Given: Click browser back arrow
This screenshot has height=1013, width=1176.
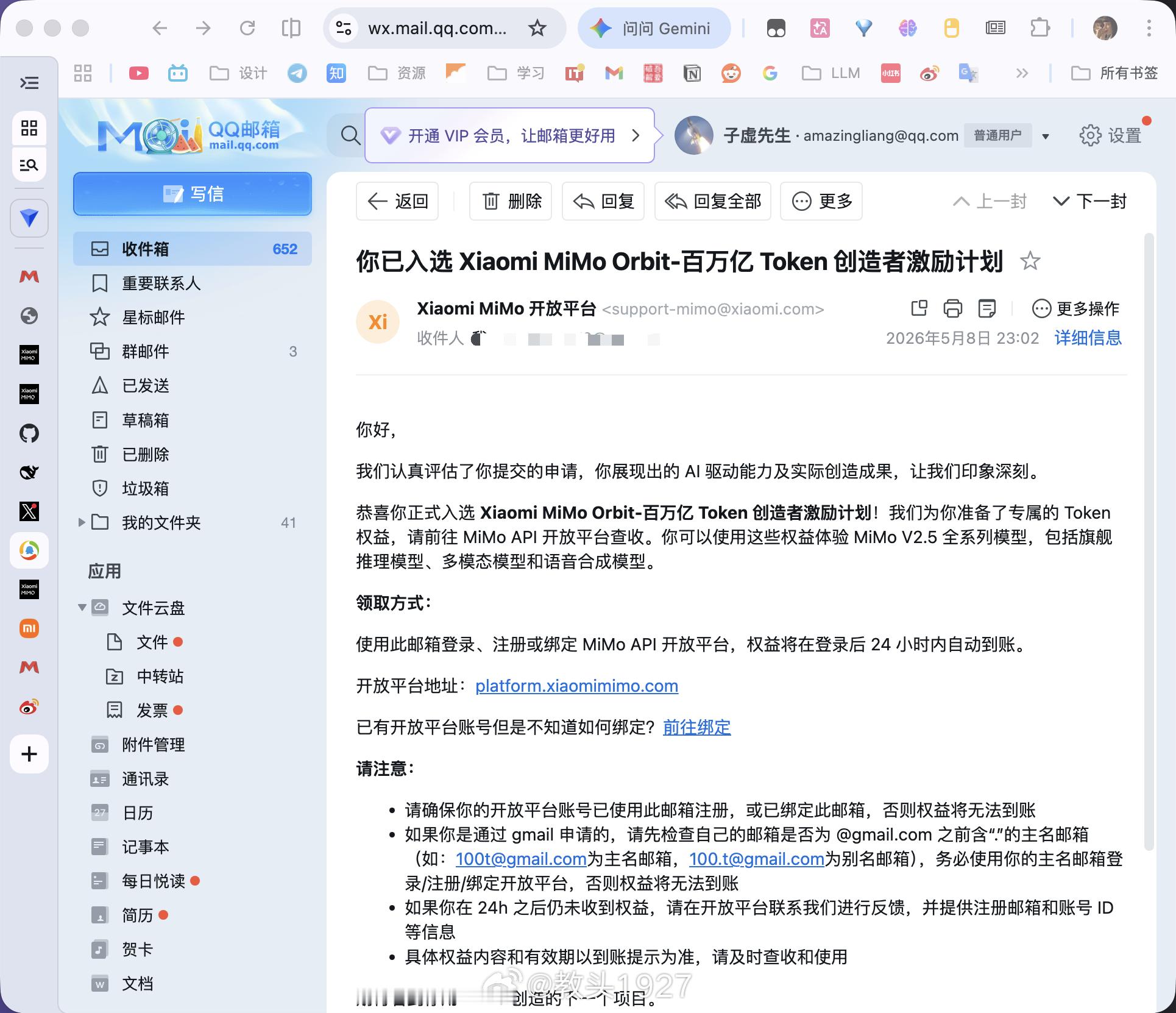Looking at the screenshot, I should [160, 28].
